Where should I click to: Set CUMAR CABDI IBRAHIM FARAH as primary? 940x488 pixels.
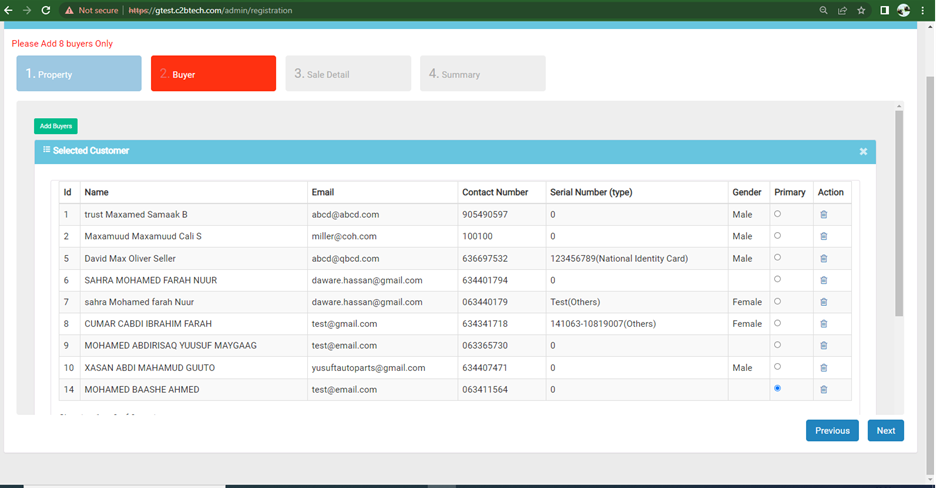[x=778, y=323]
